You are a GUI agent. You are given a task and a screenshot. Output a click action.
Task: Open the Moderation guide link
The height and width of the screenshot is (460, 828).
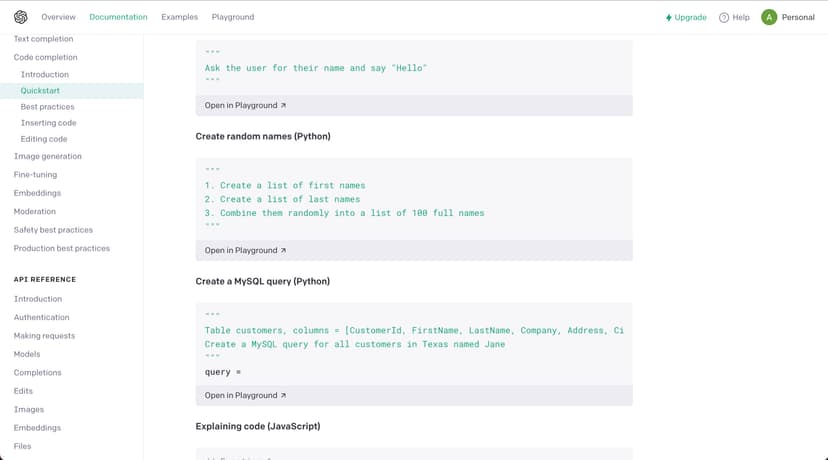pos(35,211)
